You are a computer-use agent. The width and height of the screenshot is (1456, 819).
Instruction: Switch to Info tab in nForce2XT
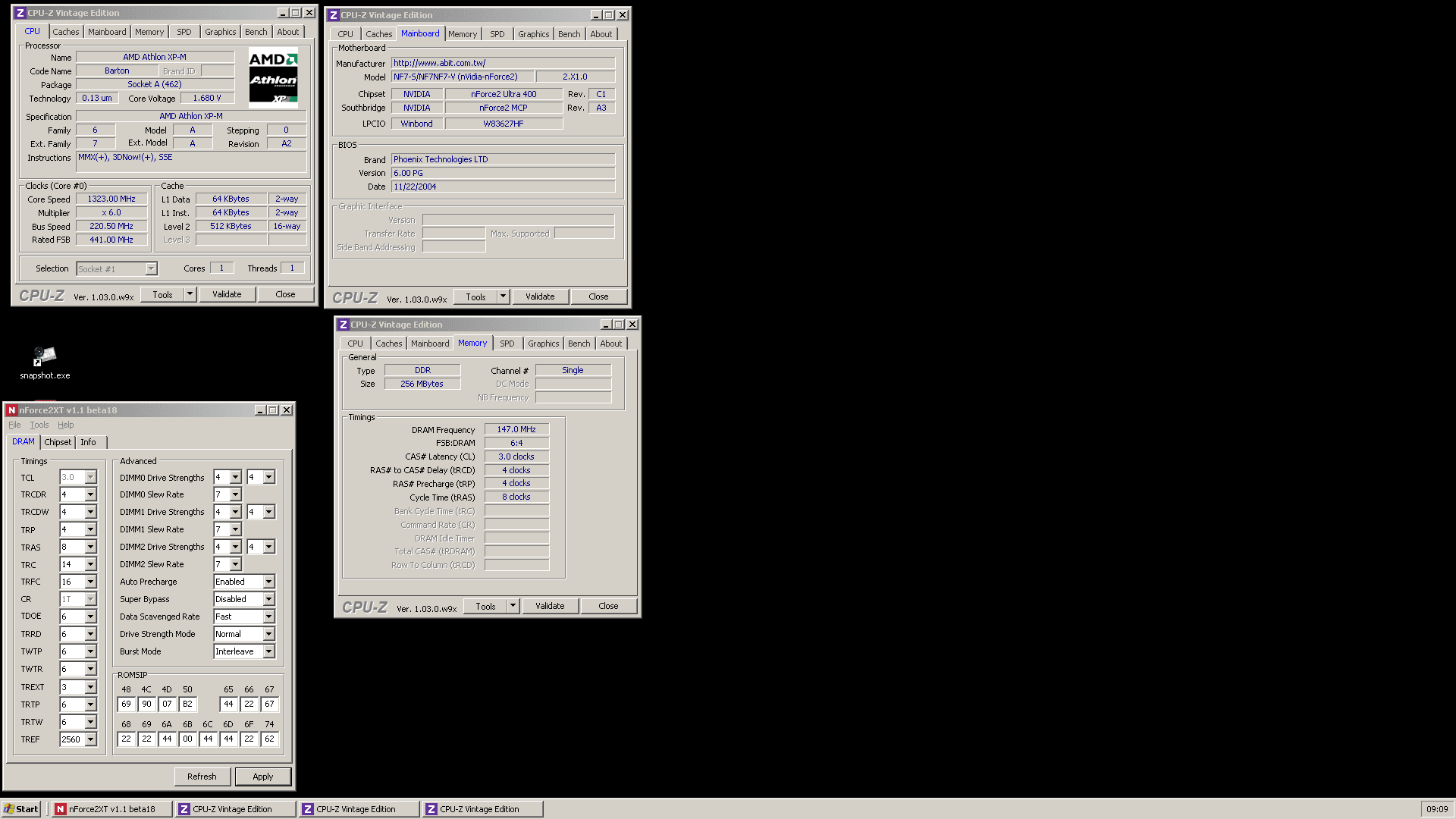click(89, 442)
